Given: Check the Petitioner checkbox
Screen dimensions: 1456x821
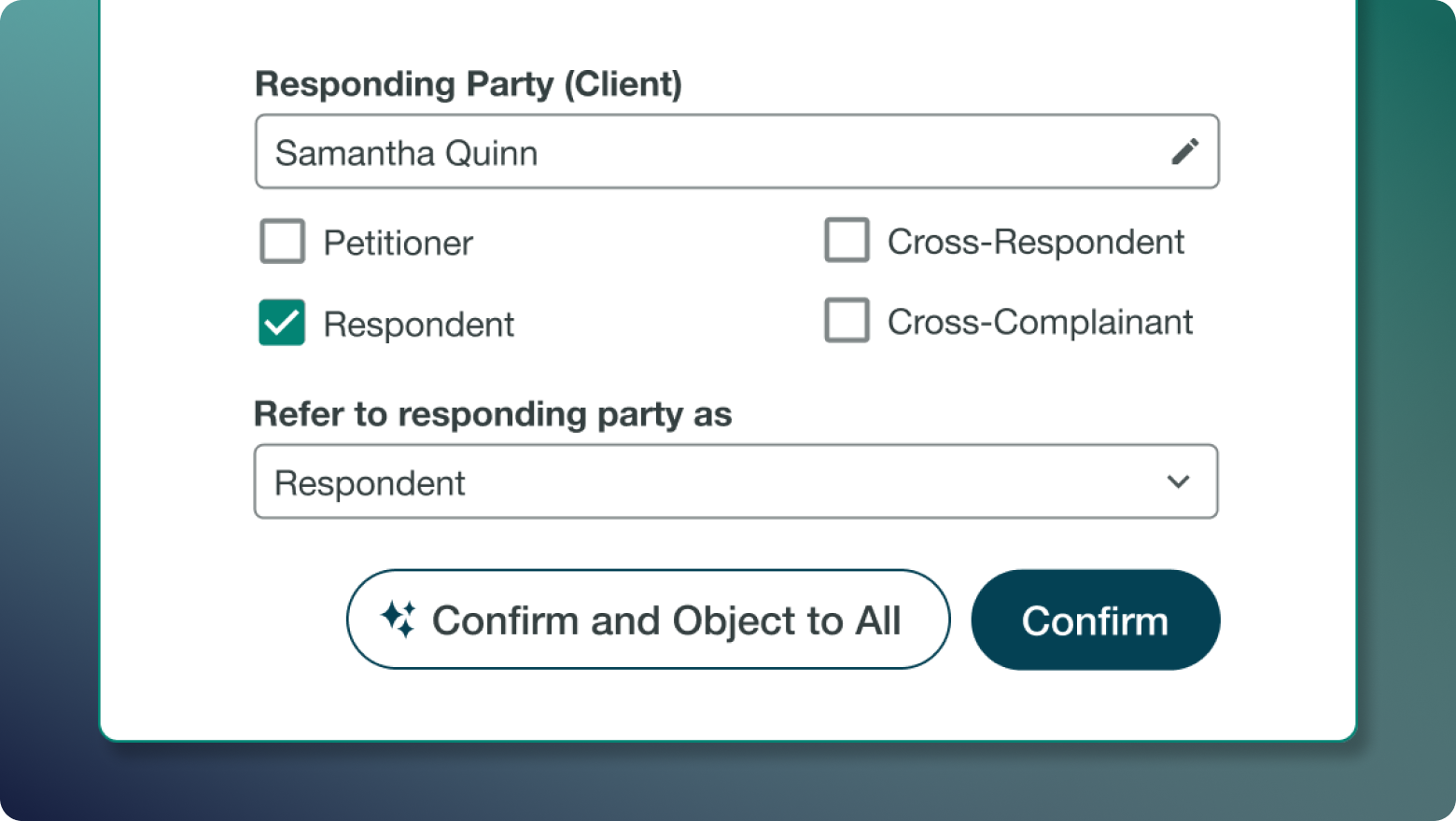Looking at the screenshot, I should pyautogui.click(x=282, y=242).
